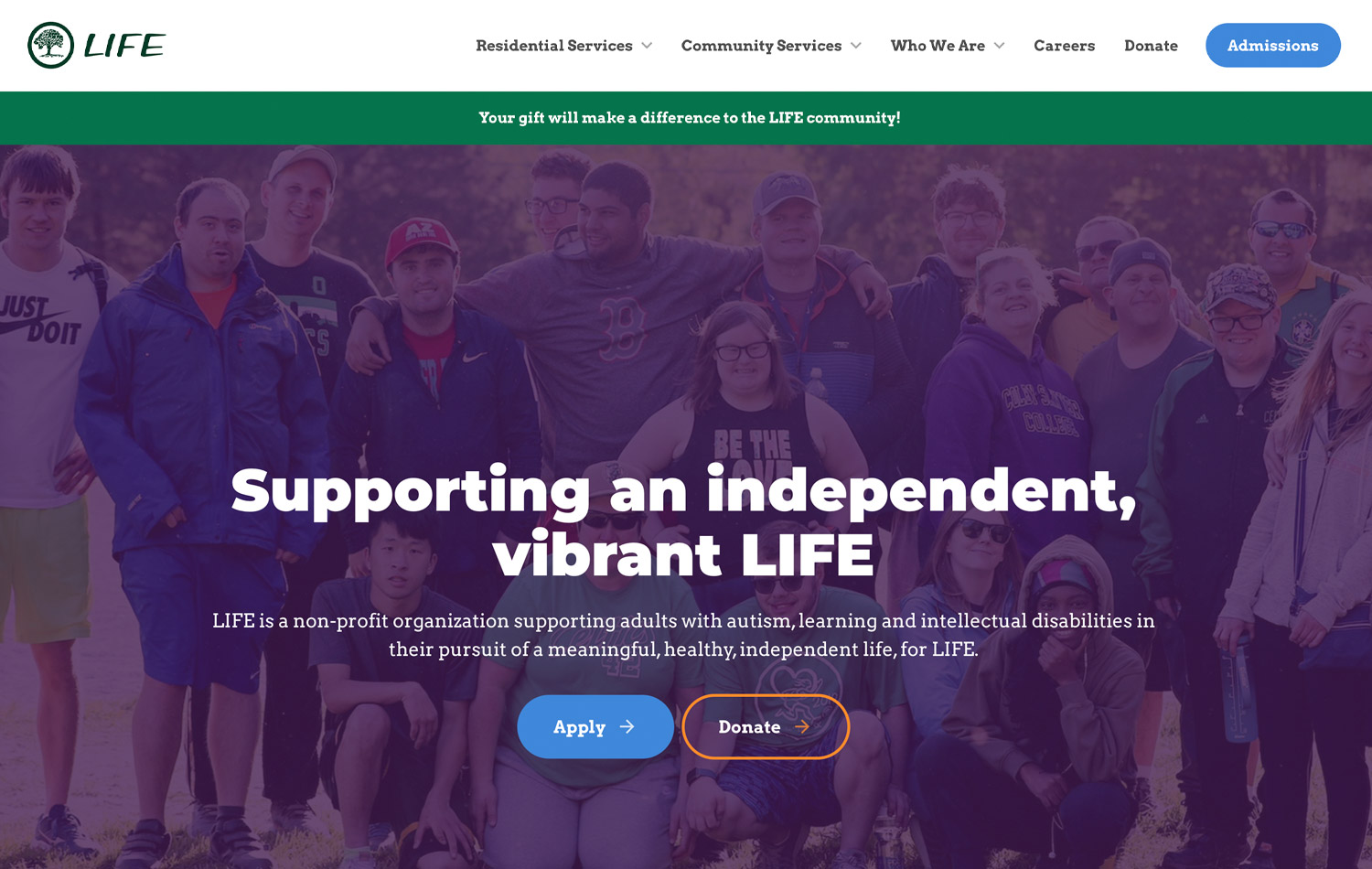1372x869 pixels.
Task: Go to the Careers page
Action: pos(1064,46)
